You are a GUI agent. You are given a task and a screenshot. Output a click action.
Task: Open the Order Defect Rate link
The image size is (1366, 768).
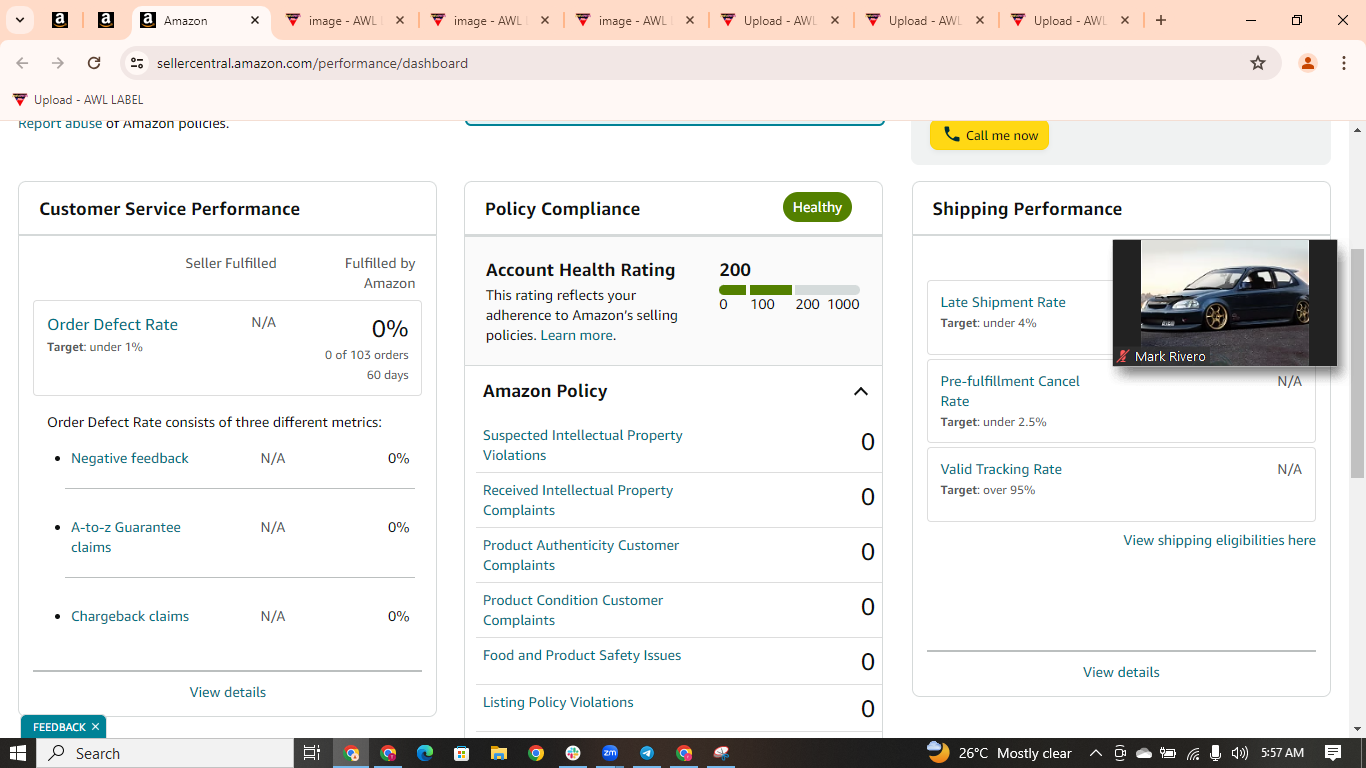[x=112, y=324]
